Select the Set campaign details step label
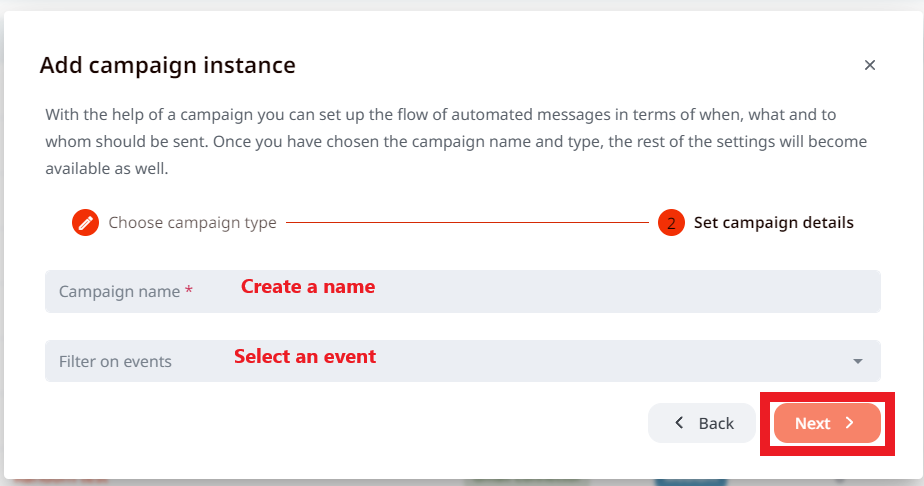 click(773, 222)
